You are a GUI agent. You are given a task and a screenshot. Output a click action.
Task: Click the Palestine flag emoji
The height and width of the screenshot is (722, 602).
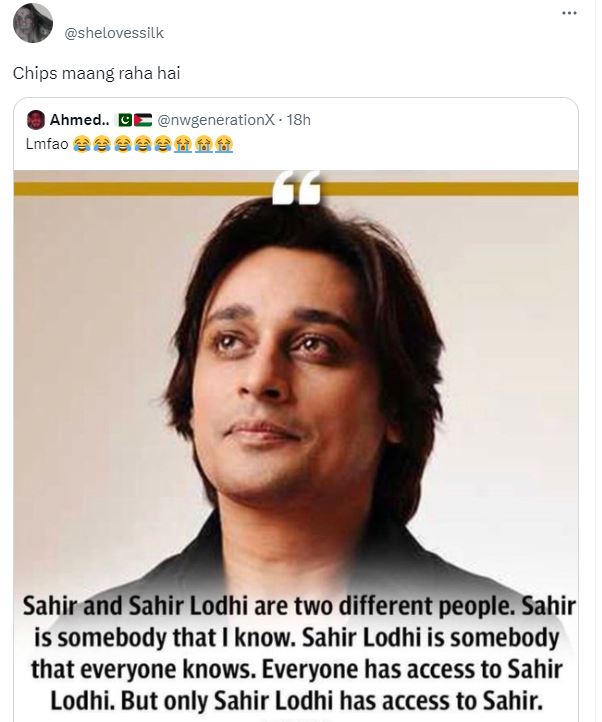142,120
